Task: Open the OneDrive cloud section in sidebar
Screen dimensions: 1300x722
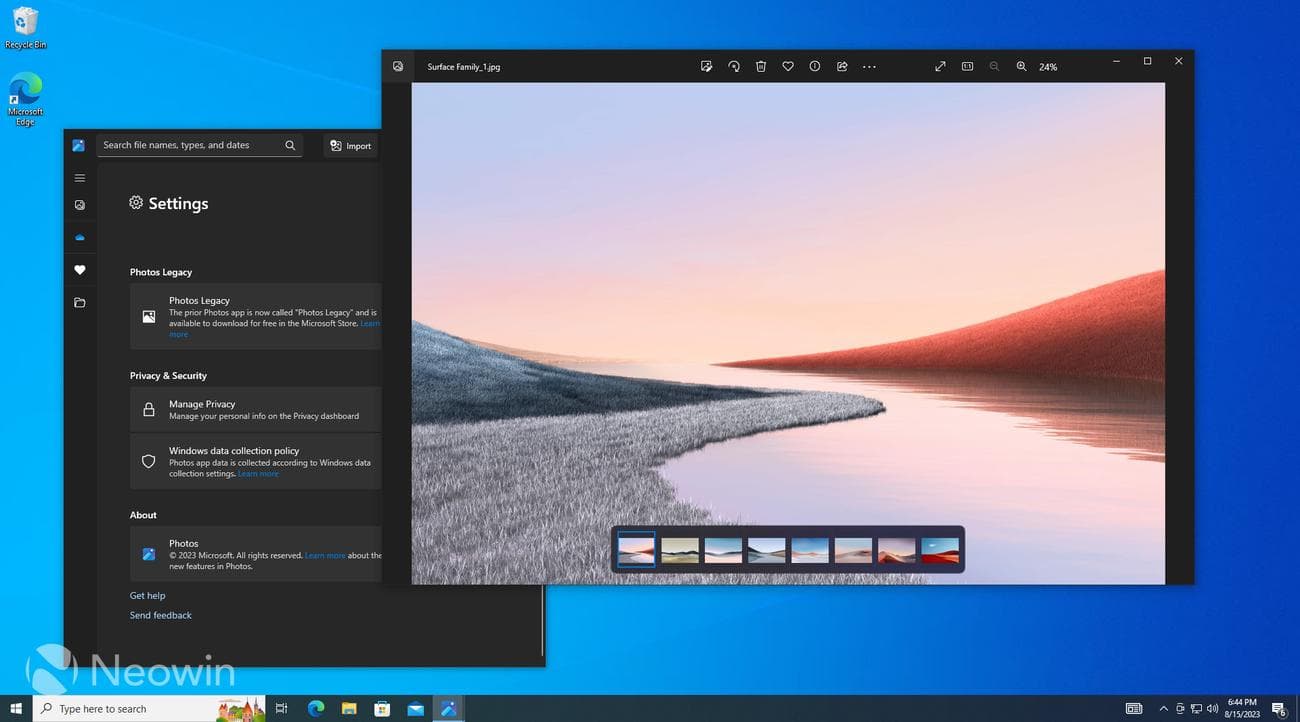Action: coord(79,237)
